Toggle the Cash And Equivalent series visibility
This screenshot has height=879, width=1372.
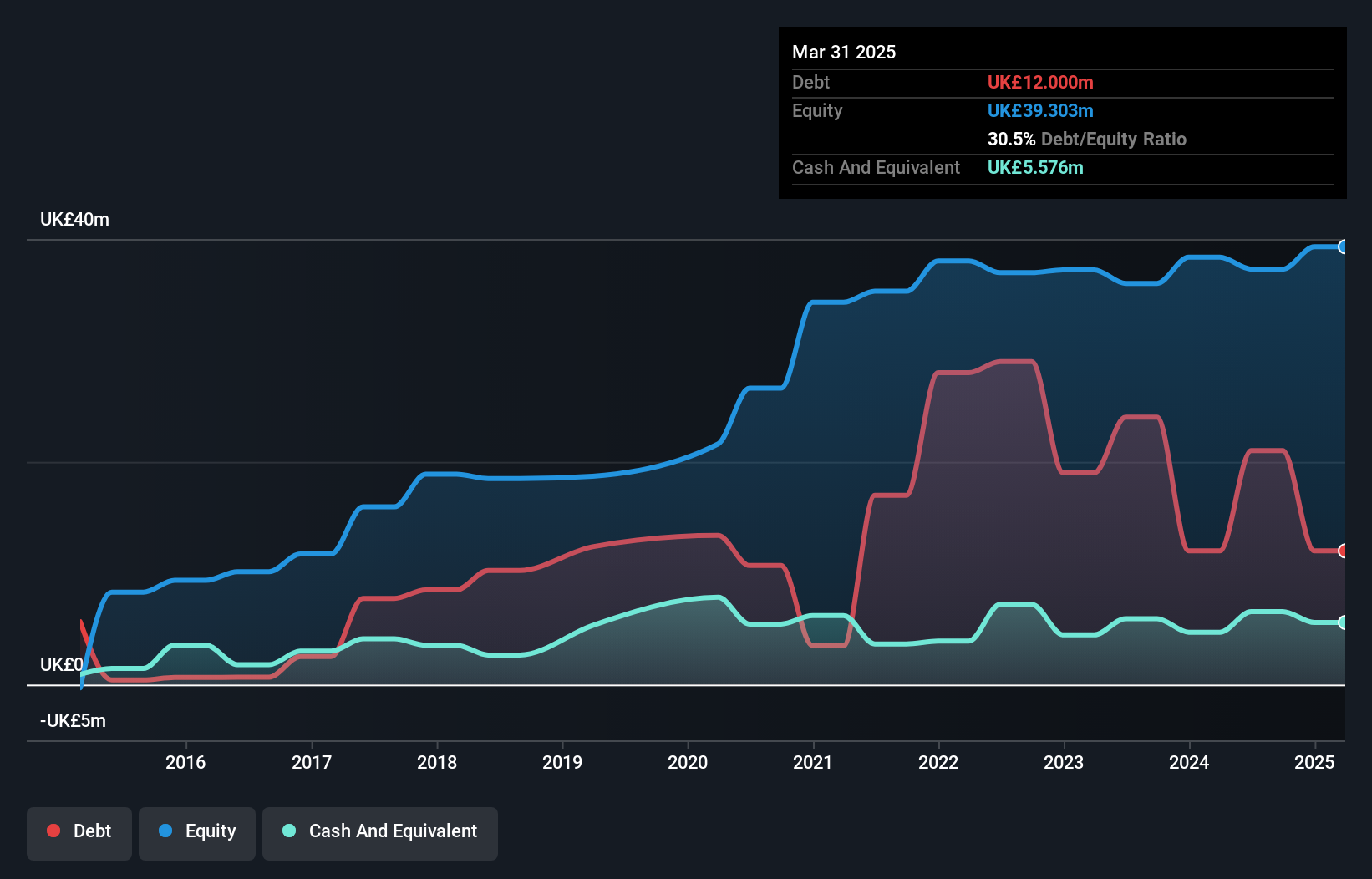(x=380, y=831)
